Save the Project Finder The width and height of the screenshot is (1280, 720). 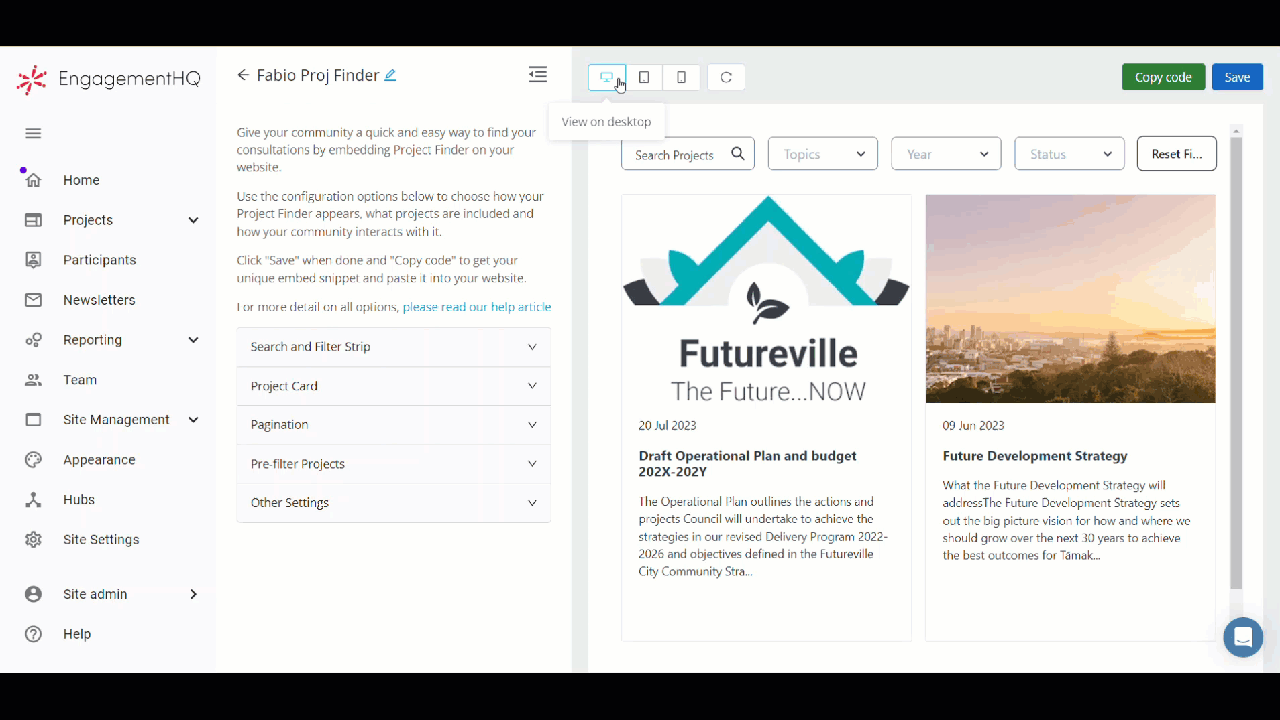click(x=1237, y=77)
